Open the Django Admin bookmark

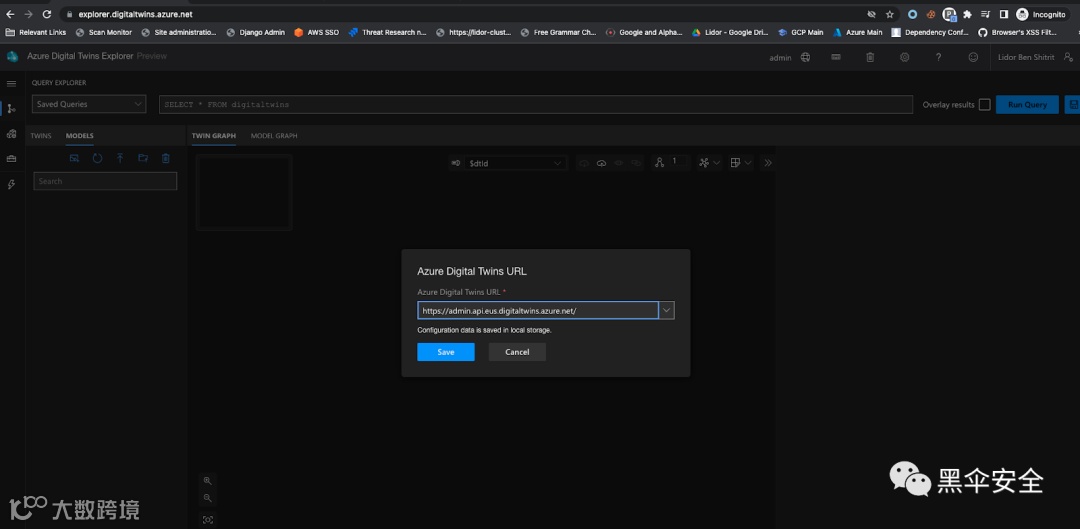coord(256,32)
